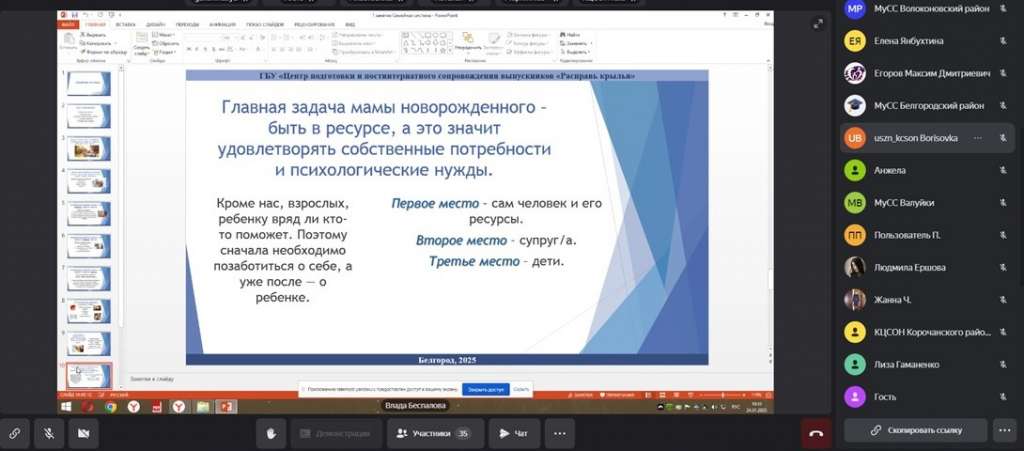This screenshot has height=451, width=1024.
Task: Select participant Егоров Максим Дмитриевич
Action: pyautogui.click(x=927, y=73)
